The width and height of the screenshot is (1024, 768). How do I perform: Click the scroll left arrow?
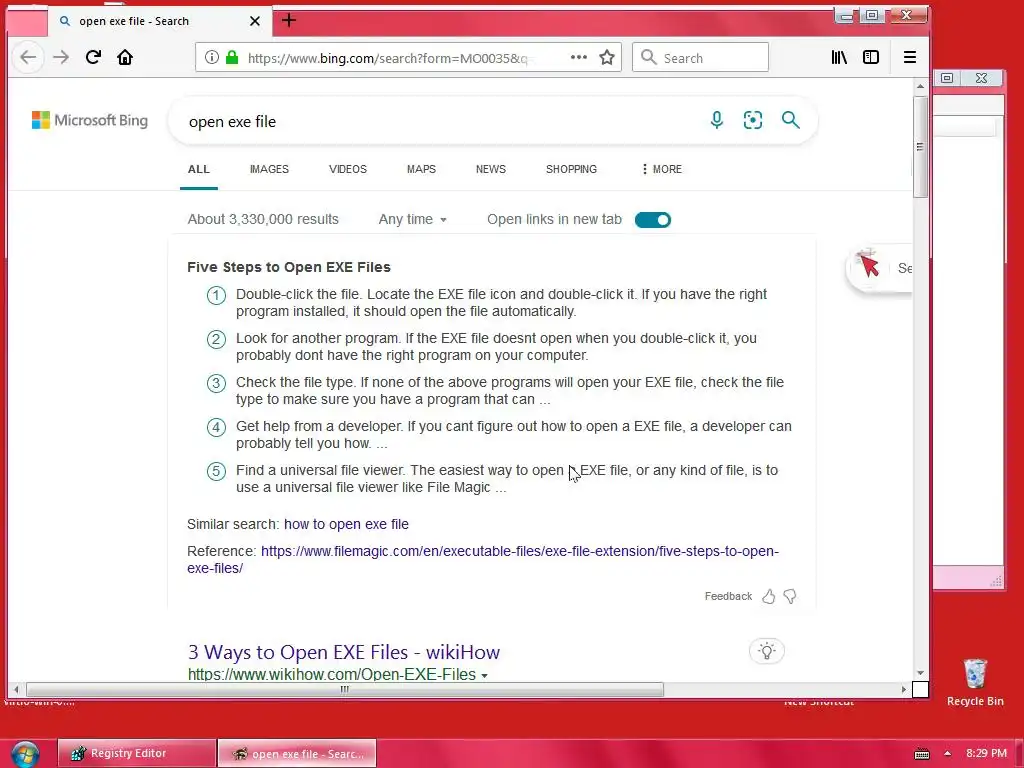16,689
